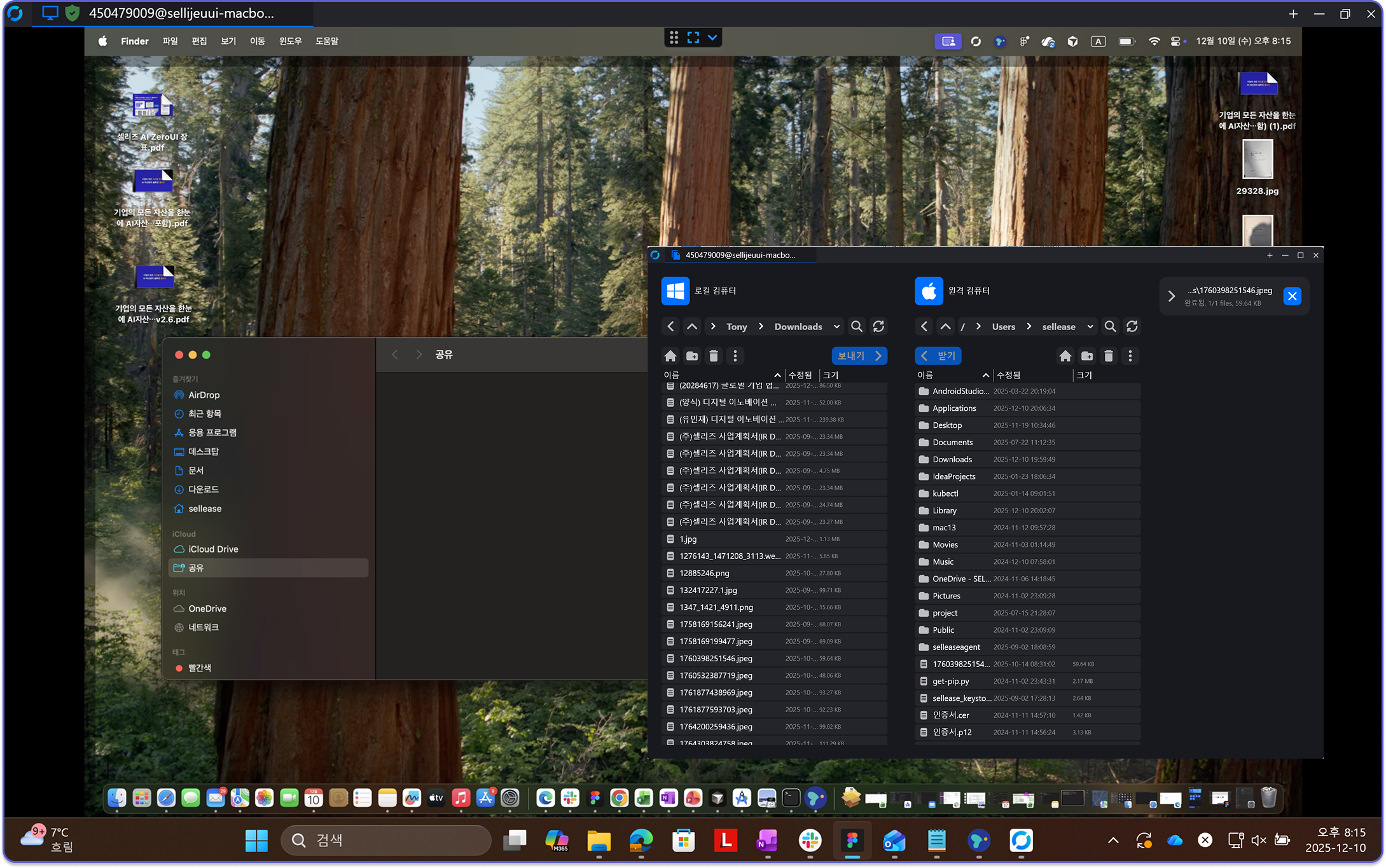Go to home folder in remote panel

click(1065, 356)
